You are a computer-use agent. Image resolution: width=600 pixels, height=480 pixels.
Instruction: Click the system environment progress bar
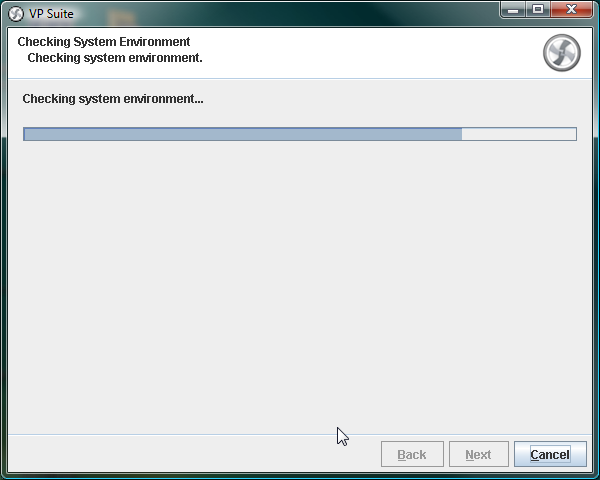pos(300,134)
